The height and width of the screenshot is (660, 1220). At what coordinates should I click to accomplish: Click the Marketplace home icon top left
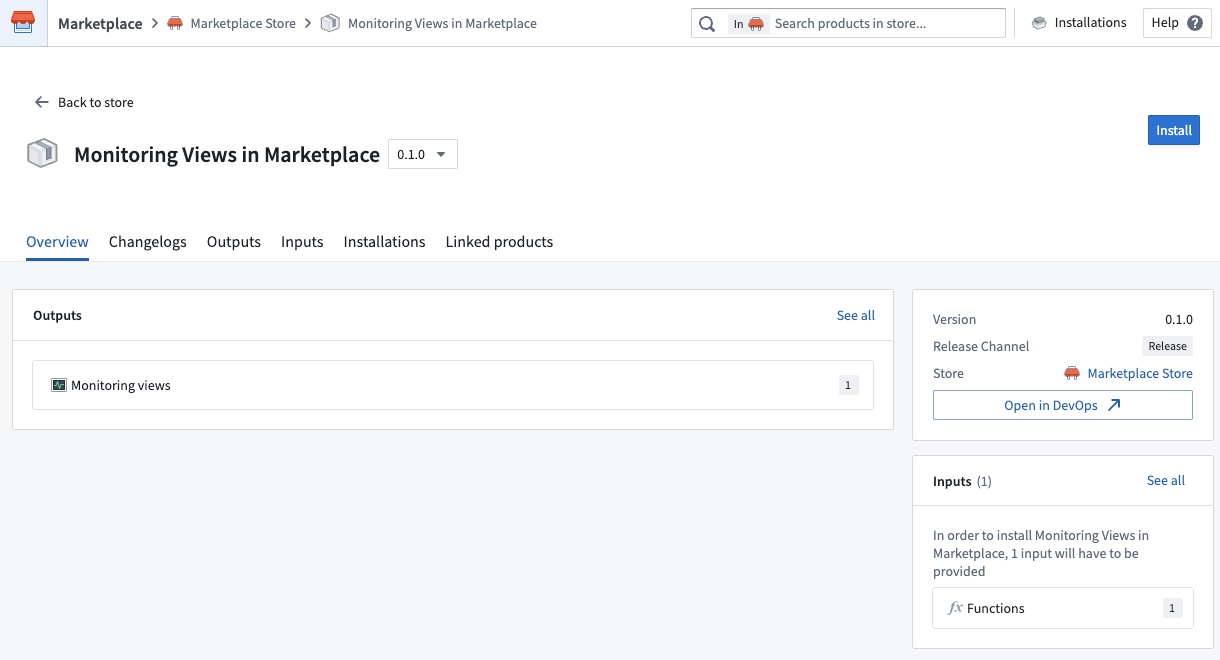[x=22, y=22]
